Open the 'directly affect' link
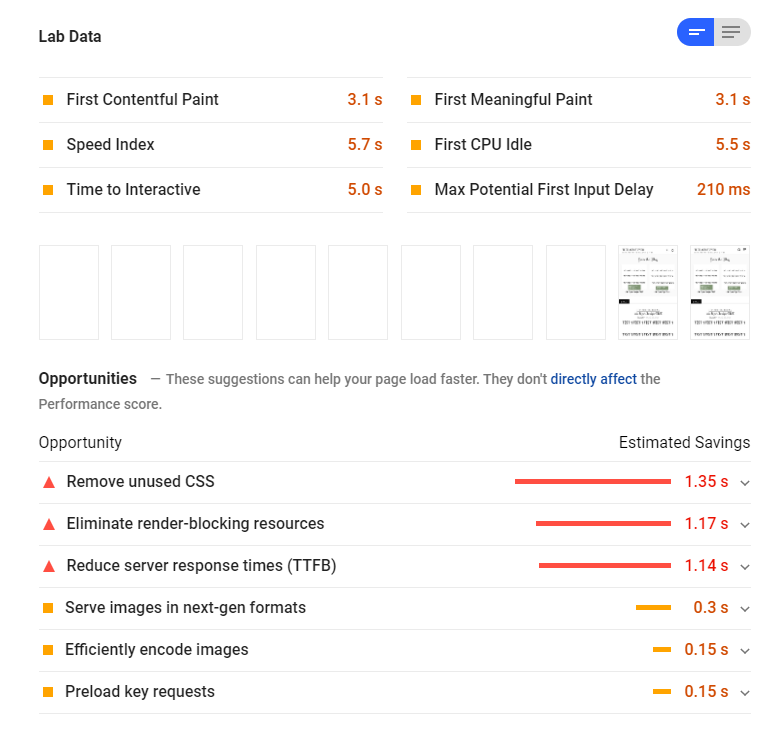The image size is (765, 739). (593, 379)
